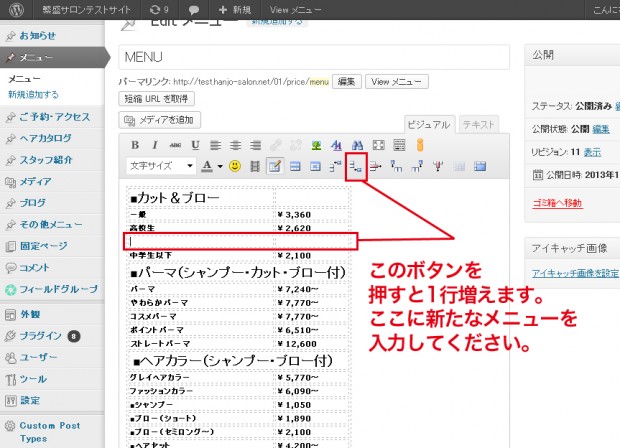This screenshot has width=620, height=448.
Task: Switch to the テキスト editor tab
Action: coord(478,124)
